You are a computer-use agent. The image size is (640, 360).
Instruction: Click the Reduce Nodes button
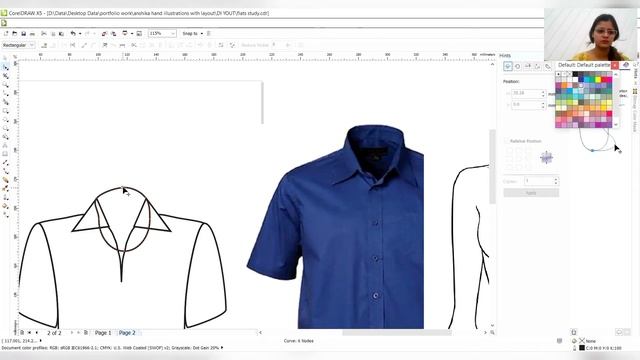click(255, 45)
